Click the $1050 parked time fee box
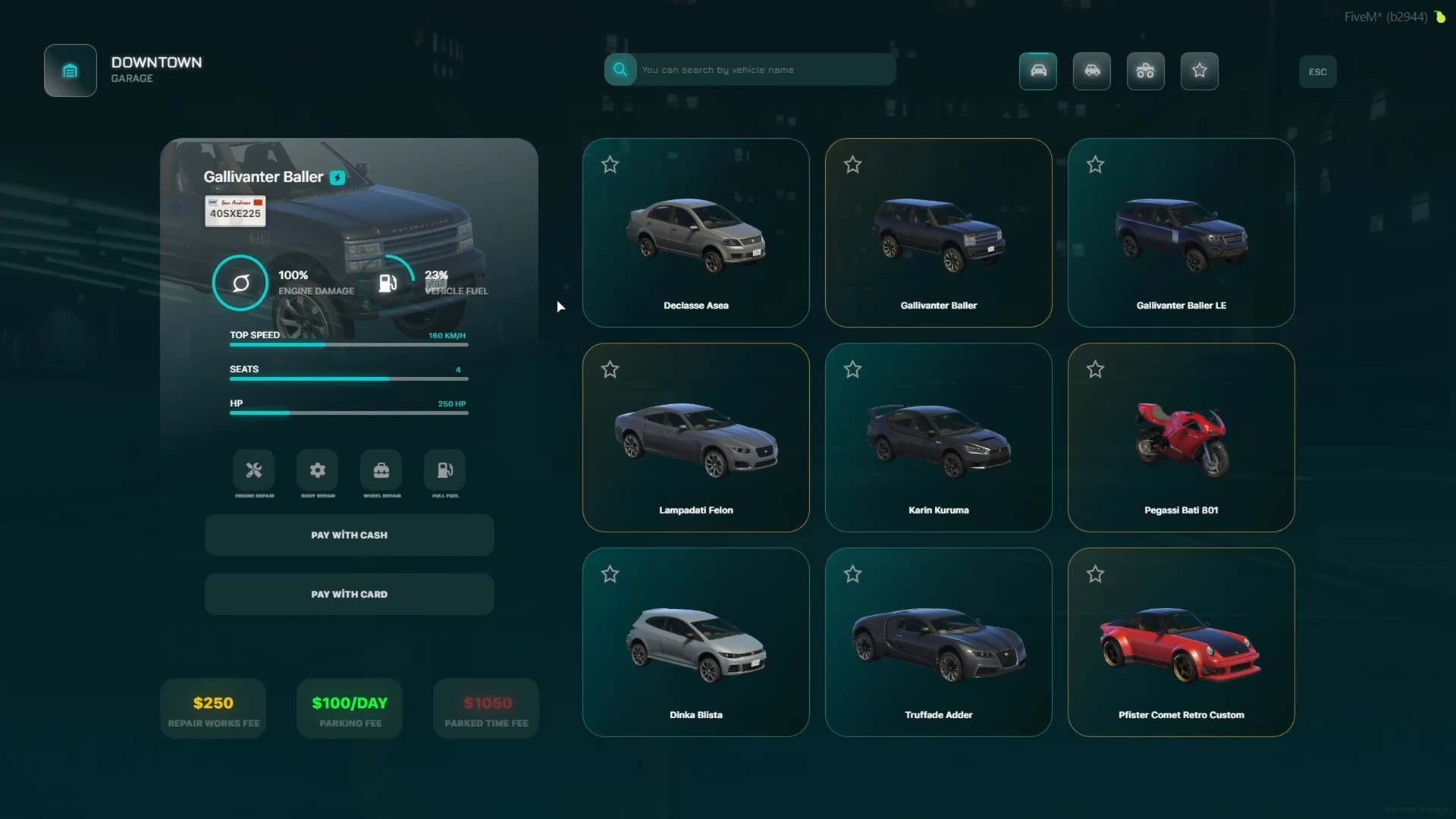The height and width of the screenshot is (819, 1456). click(x=486, y=709)
